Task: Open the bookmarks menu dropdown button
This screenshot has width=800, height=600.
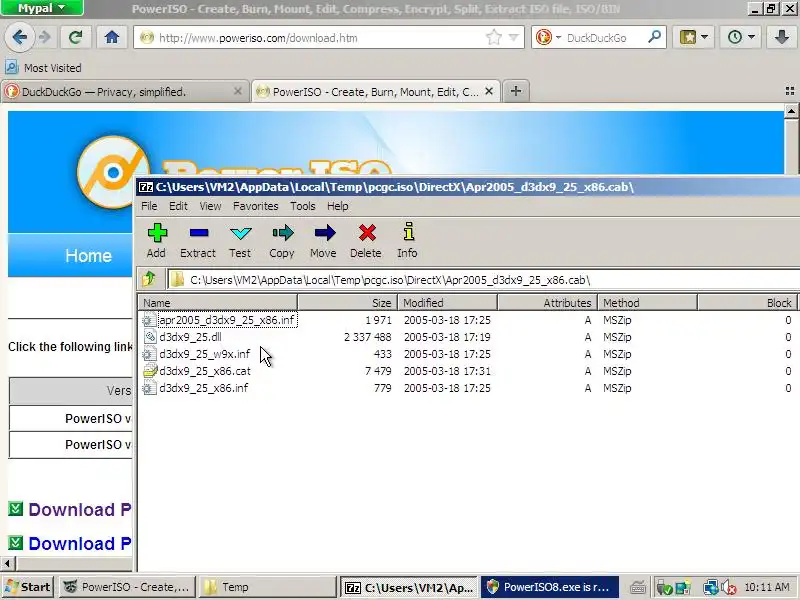Action: coord(693,37)
